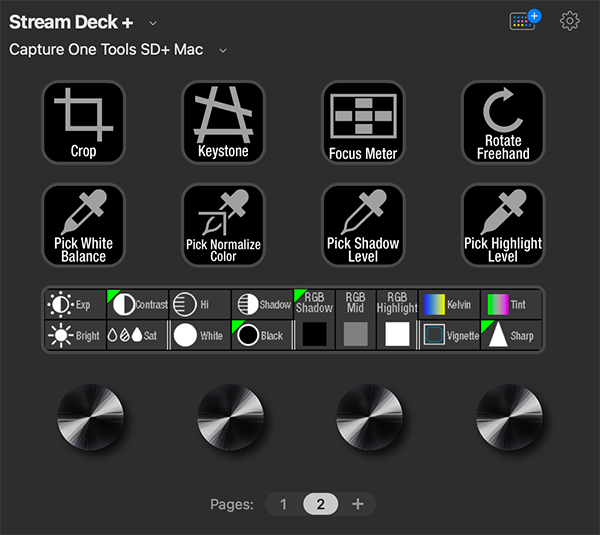Screen dimensions: 600x535
Task: Select the first dial knob
Action: tap(90, 417)
